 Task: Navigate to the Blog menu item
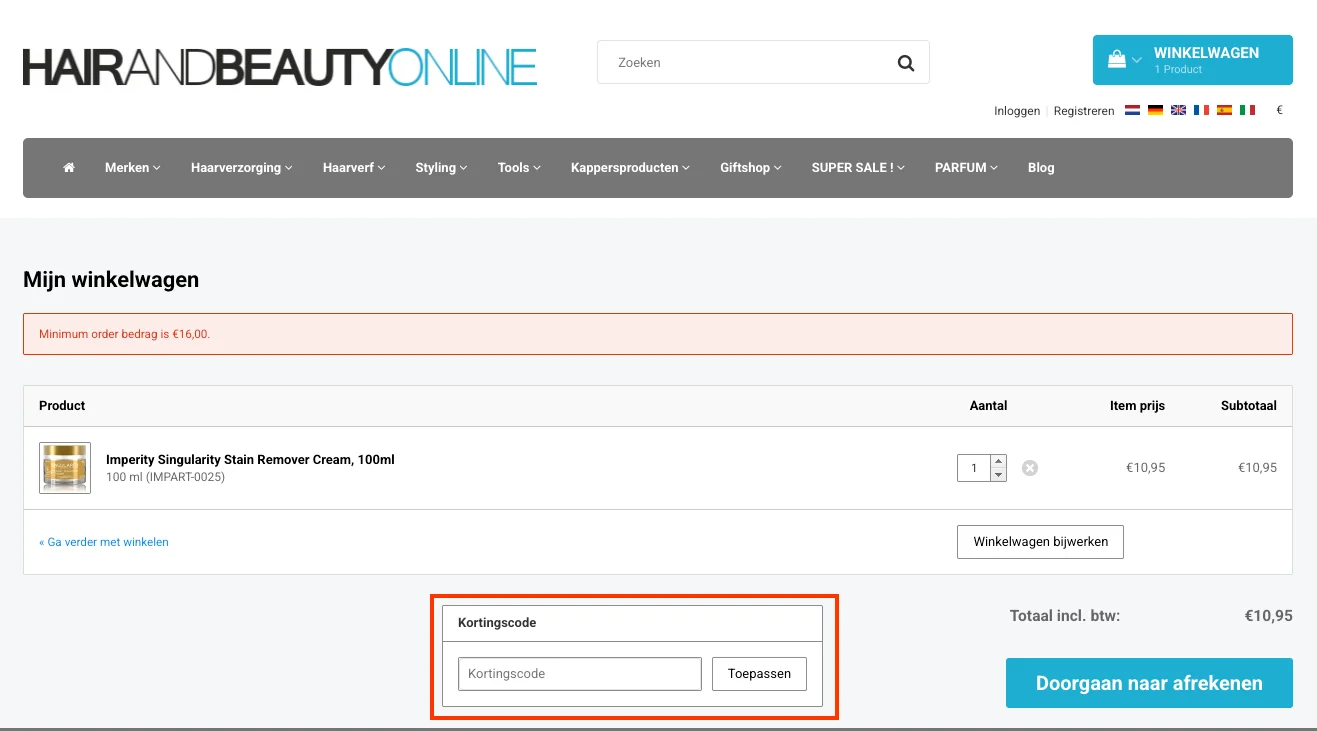point(1040,168)
